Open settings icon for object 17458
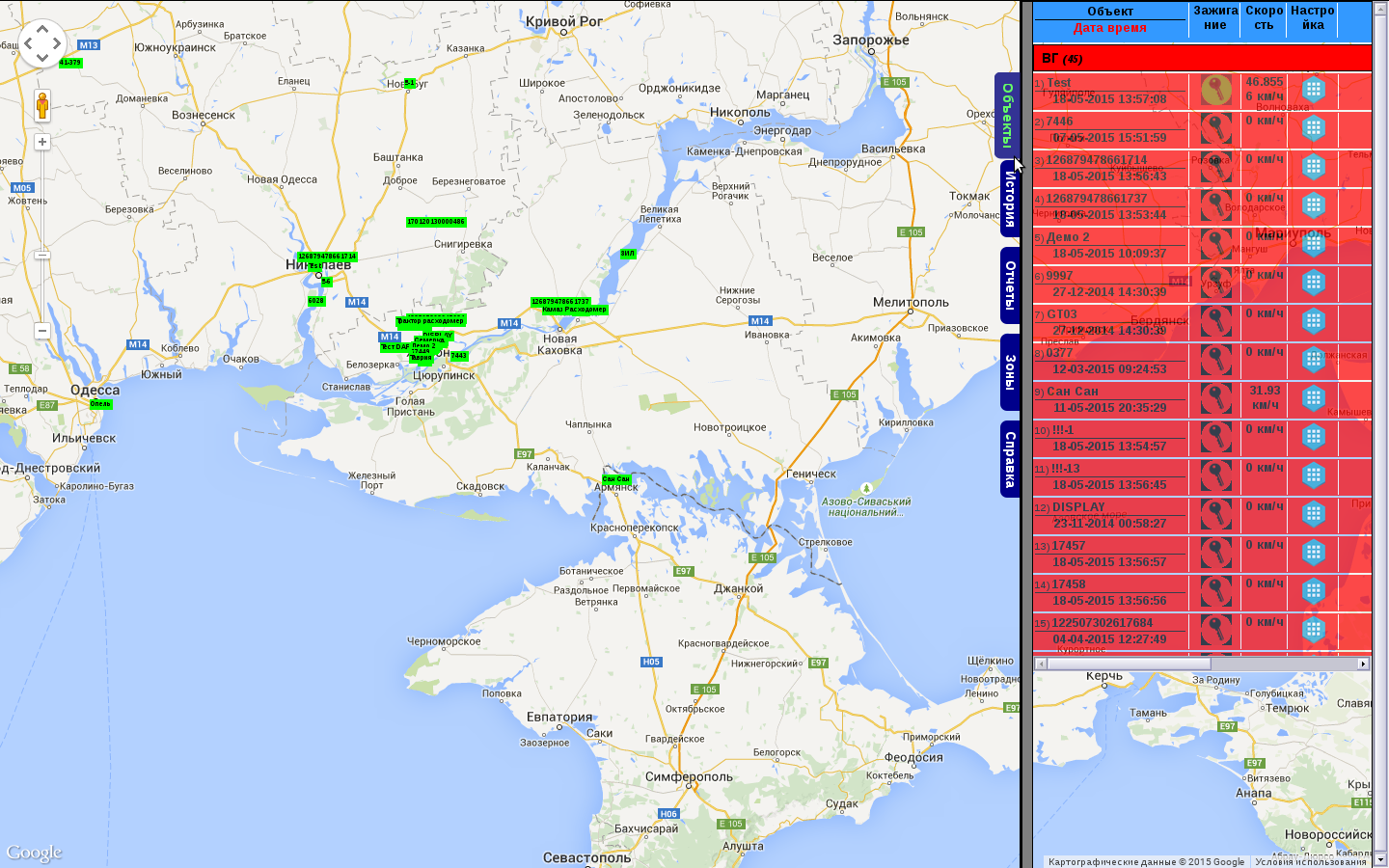1389x868 pixels. (x=1313, y=591)
